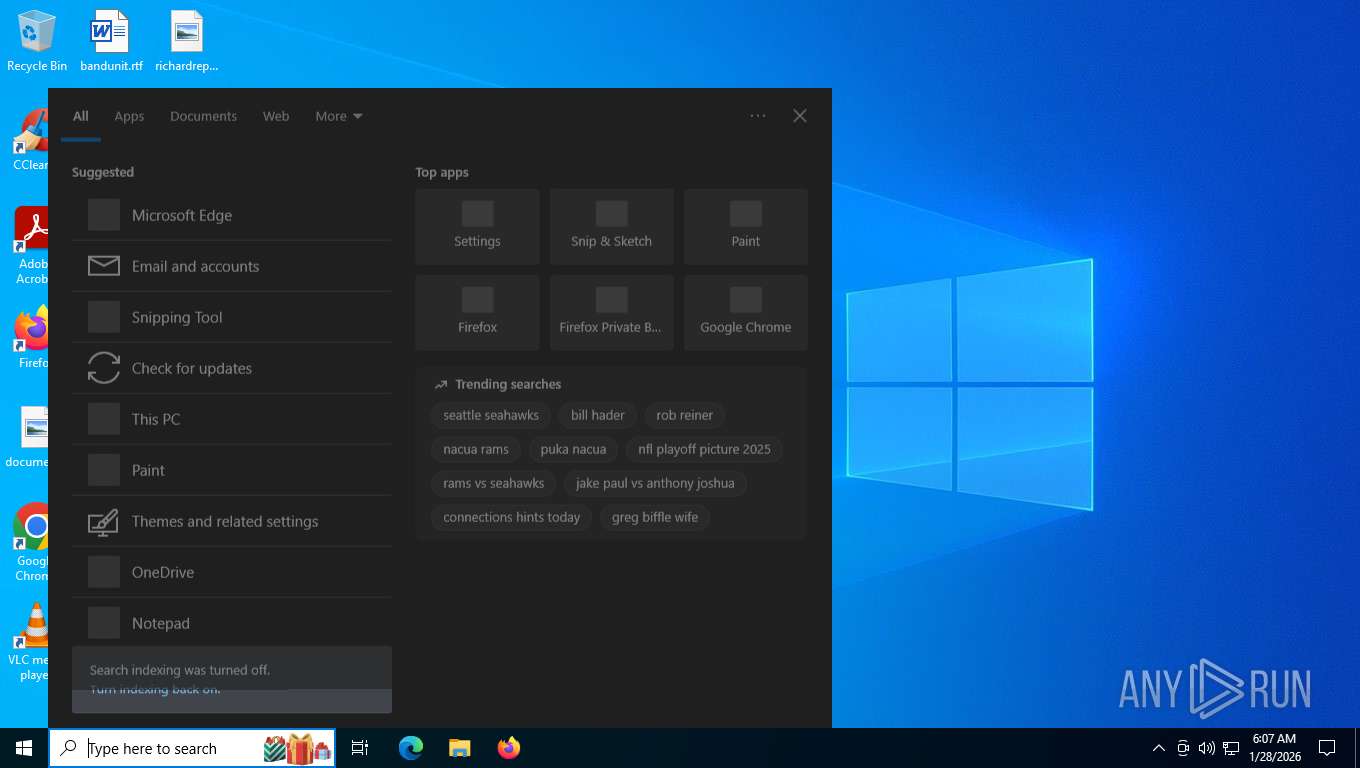Screen dimensions: 1360x768
Task: Search trending 'rob reiner'
Action: 685,415
